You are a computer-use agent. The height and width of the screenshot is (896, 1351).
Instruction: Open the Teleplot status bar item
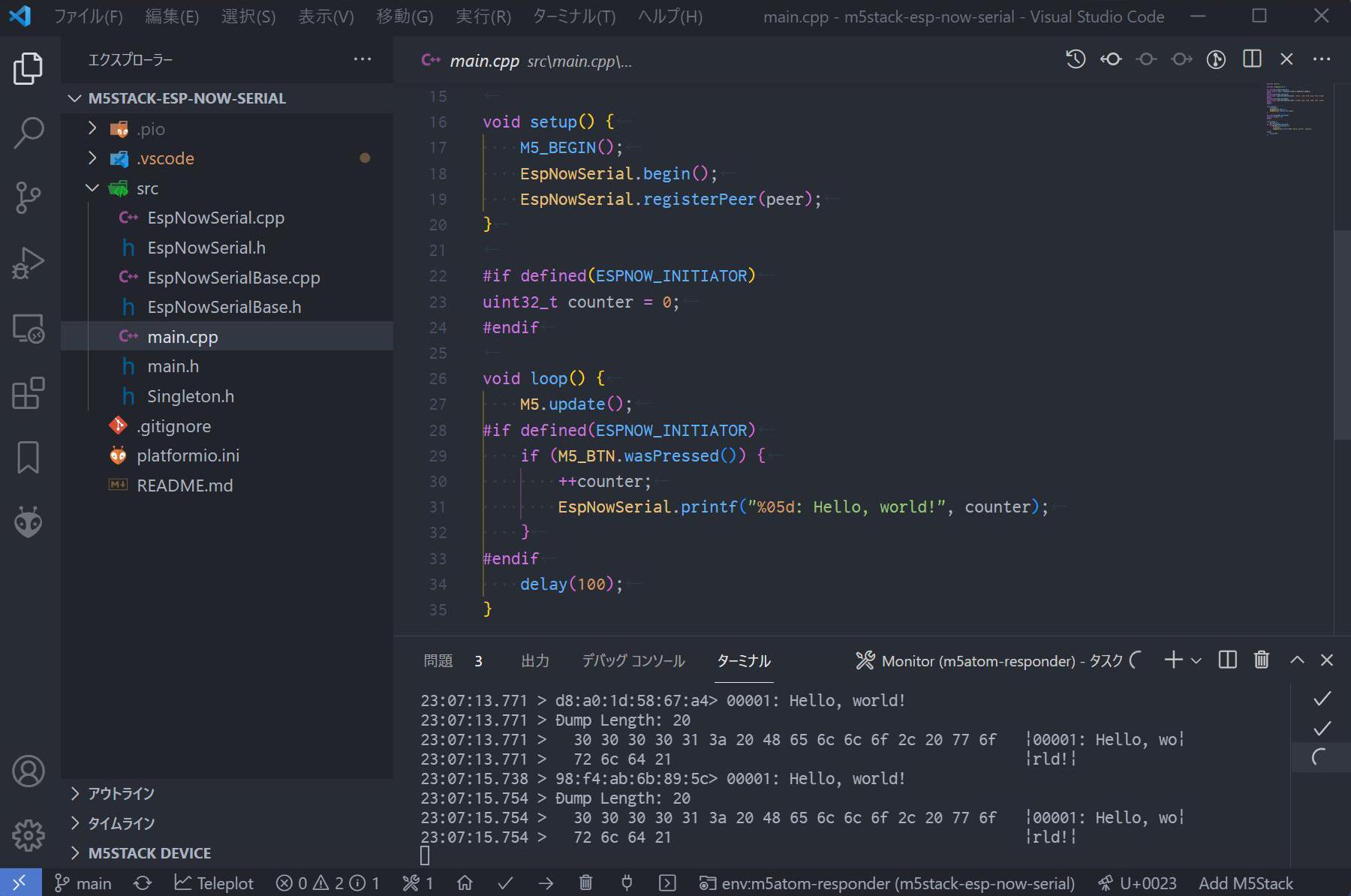214,882
